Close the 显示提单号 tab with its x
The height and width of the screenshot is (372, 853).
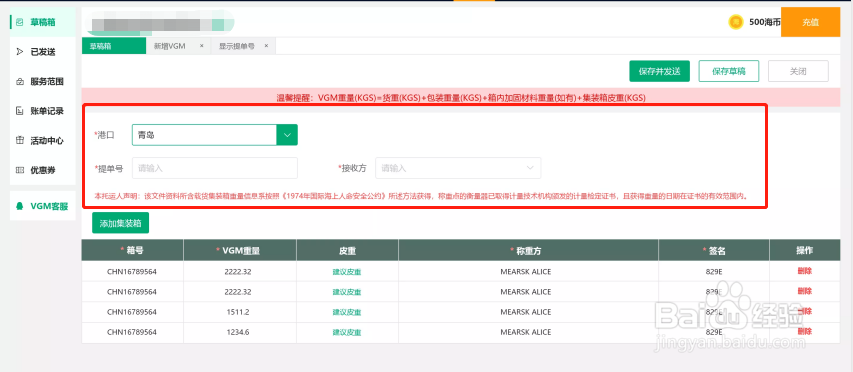coord(266,46)
